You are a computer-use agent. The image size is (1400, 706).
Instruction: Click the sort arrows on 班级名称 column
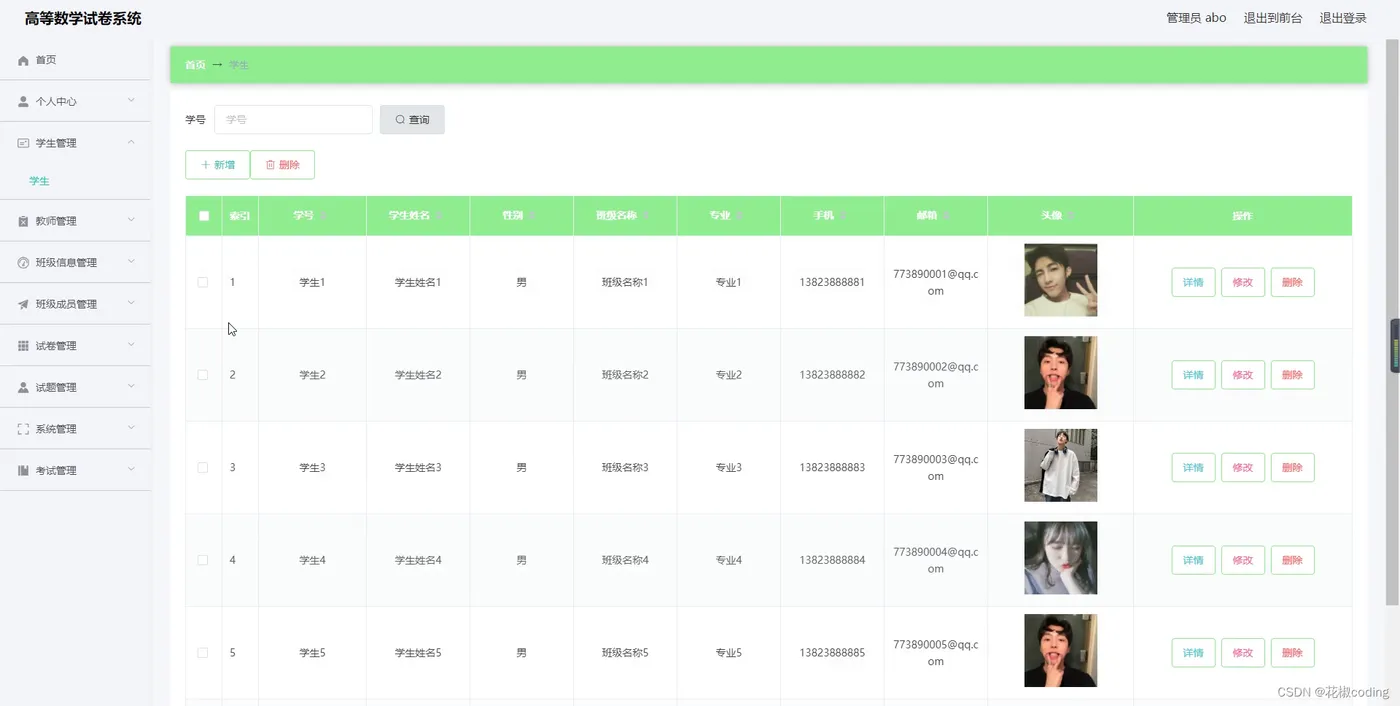647,216
